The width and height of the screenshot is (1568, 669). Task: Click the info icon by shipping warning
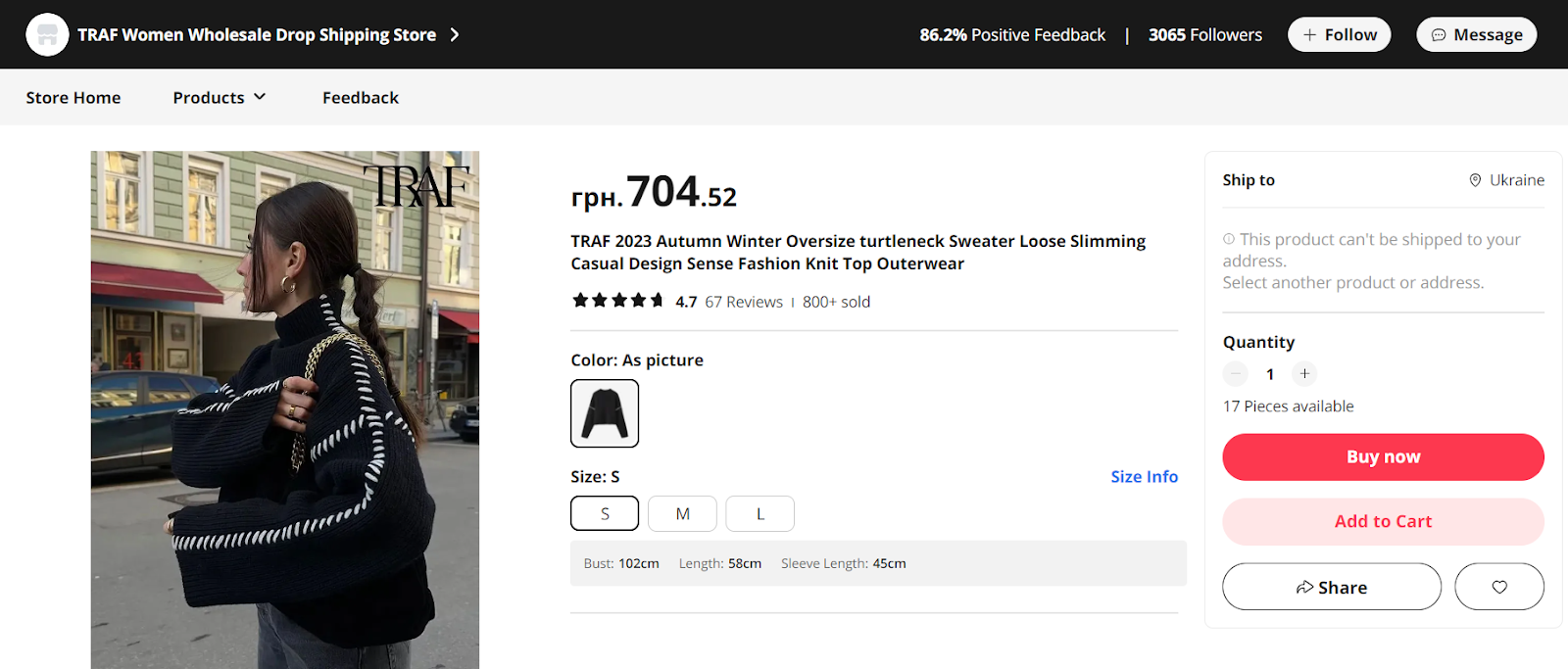pos(1229,239)
